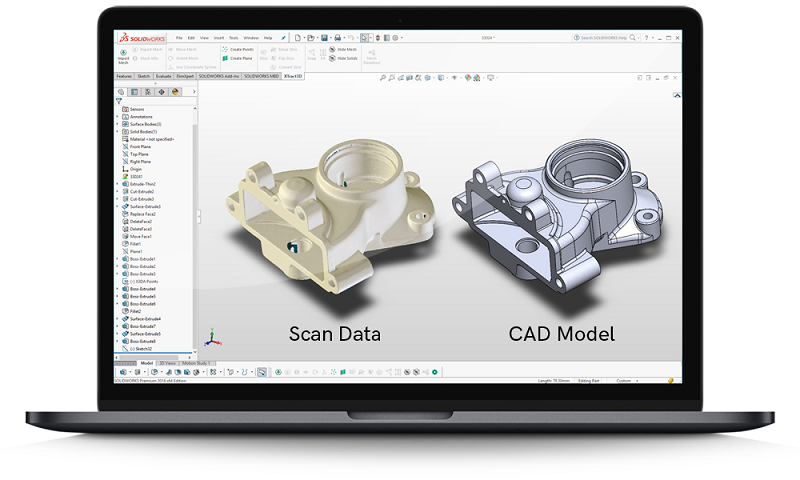
Task: Expand the Surface Bodies(3) folder
Action: point(117,124)
